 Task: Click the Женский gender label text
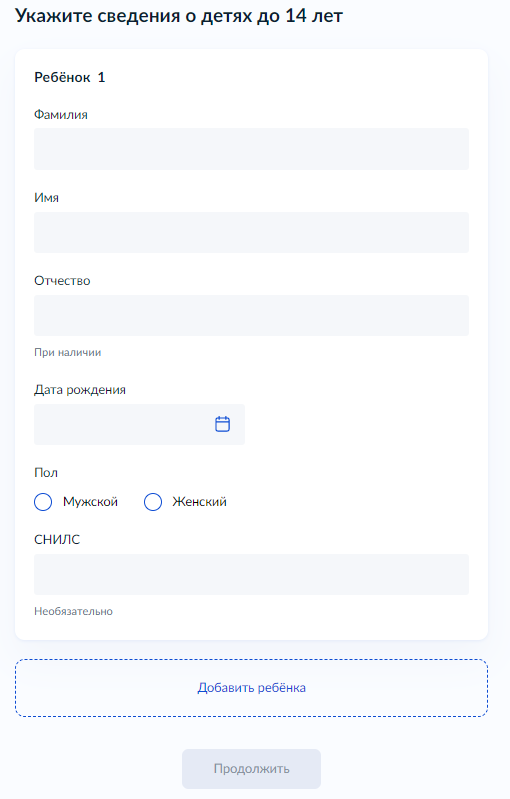coord(199,502)
